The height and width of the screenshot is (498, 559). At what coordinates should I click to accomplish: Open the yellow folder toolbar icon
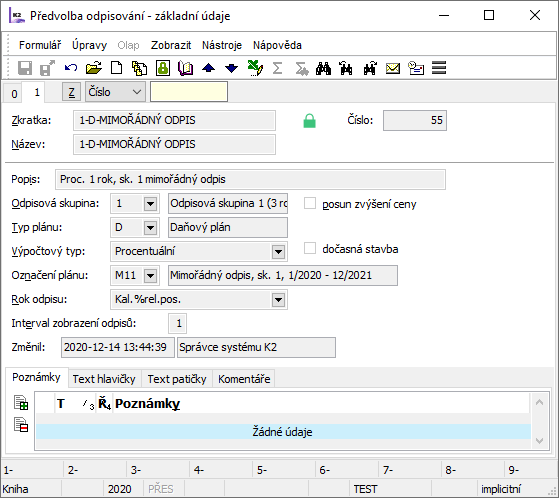point(94,67)
